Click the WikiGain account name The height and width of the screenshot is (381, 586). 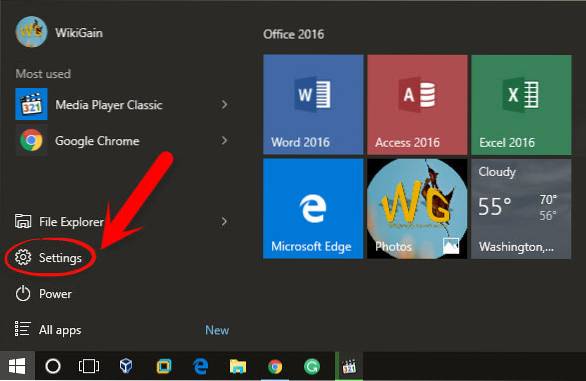pos(79,33)
